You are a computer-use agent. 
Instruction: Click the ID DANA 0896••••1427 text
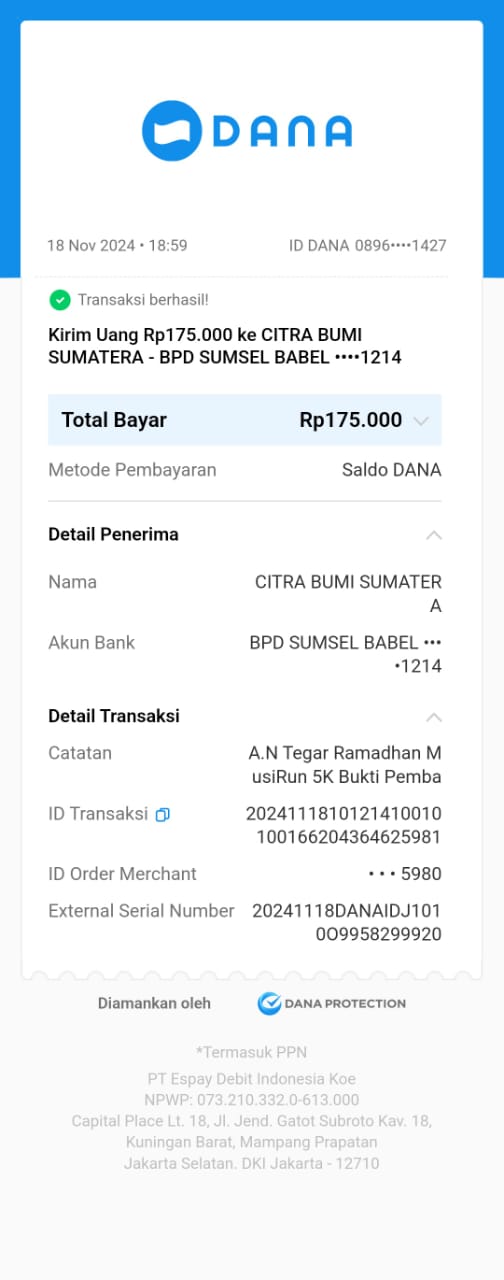coord(368,245)
